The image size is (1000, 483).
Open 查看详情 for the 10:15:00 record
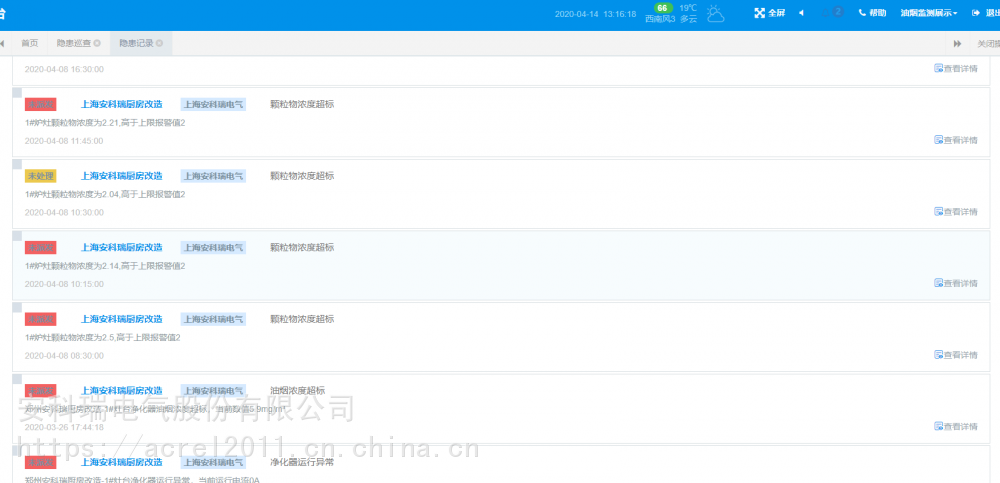tap(955, 283)
